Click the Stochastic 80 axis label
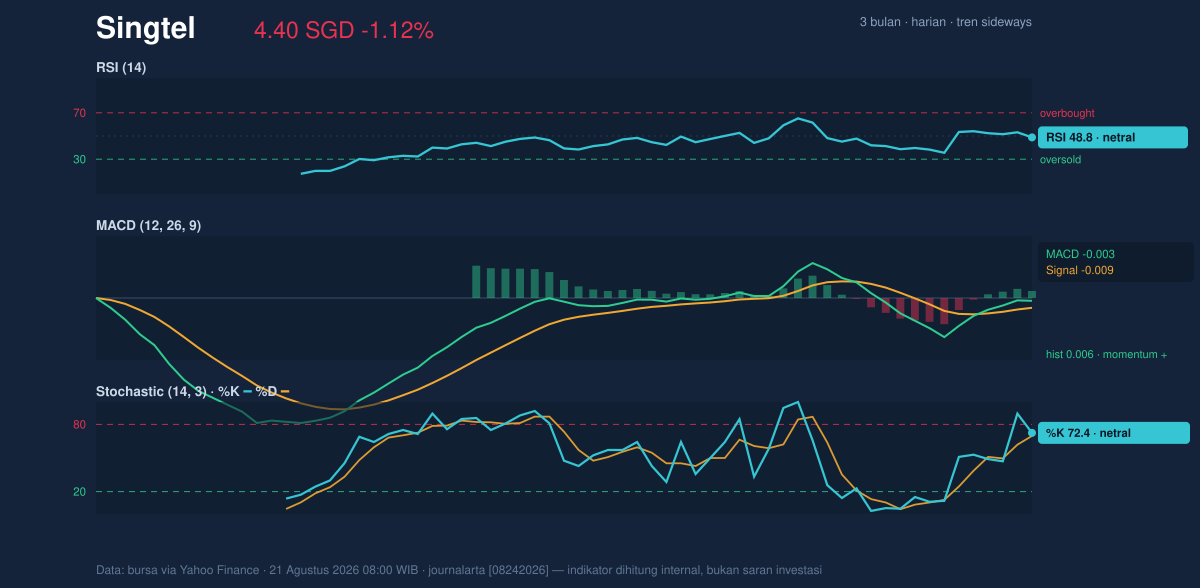Image resolution: width=1200 pixels, height=588 pixels. click(79, 425)
